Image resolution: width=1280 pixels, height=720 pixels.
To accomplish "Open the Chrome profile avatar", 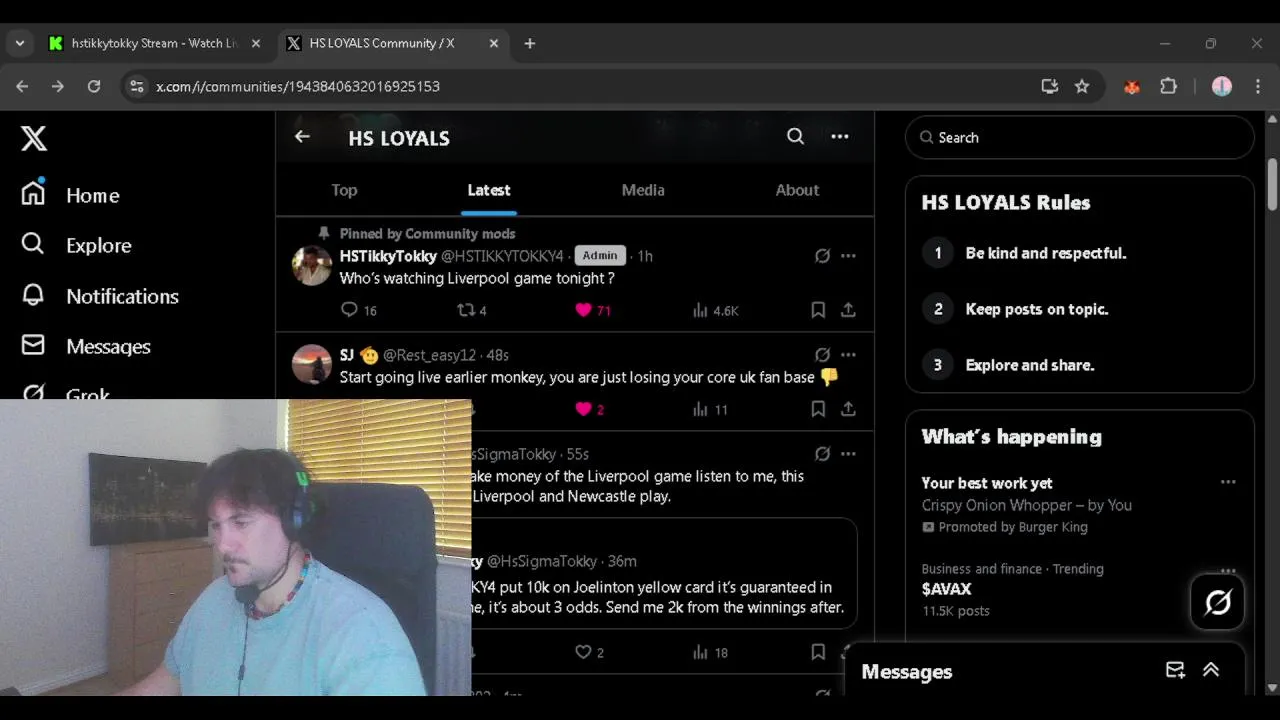I will [1222, 86].
